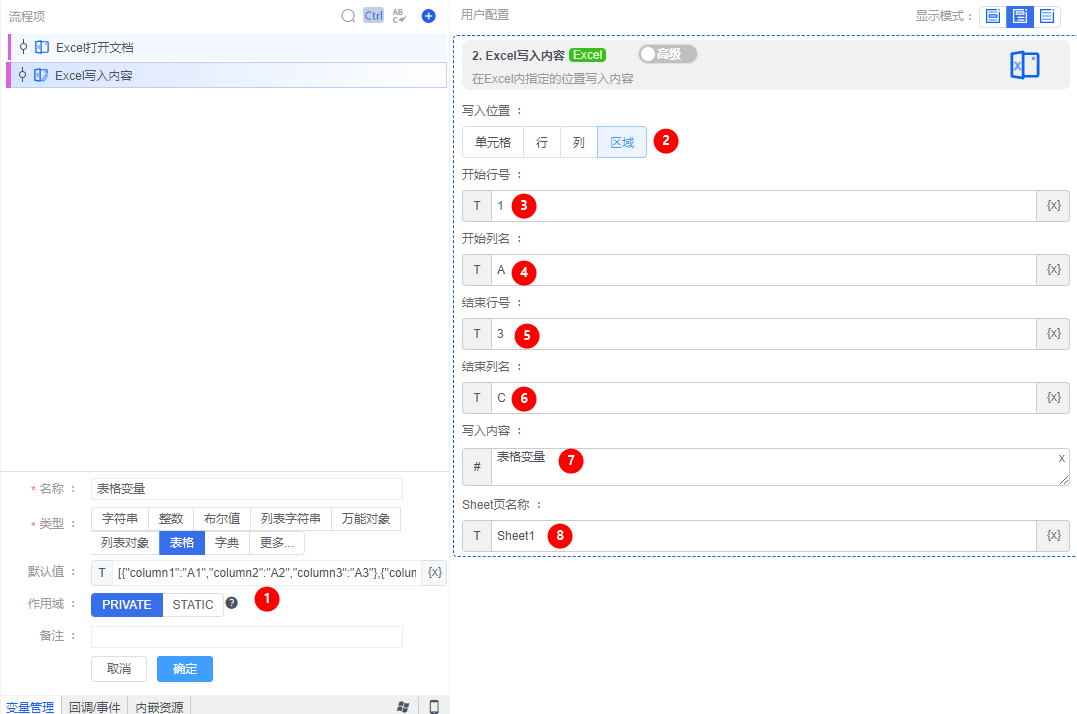The width and height of the screenshot is (1077, 714).
Task: Click the Windows icon in bottom bar
Action: click(402, 707)
